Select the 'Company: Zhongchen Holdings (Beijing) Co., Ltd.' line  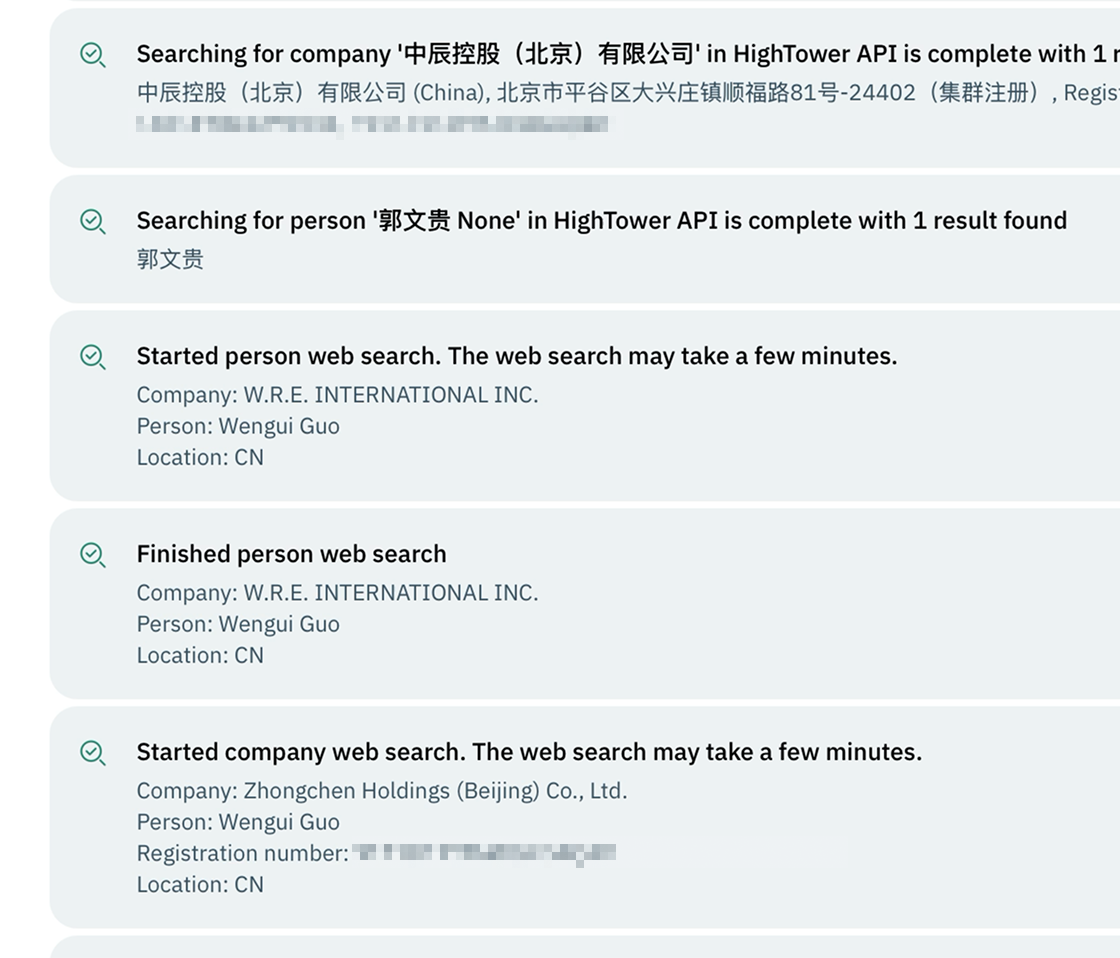pos(382,791)
